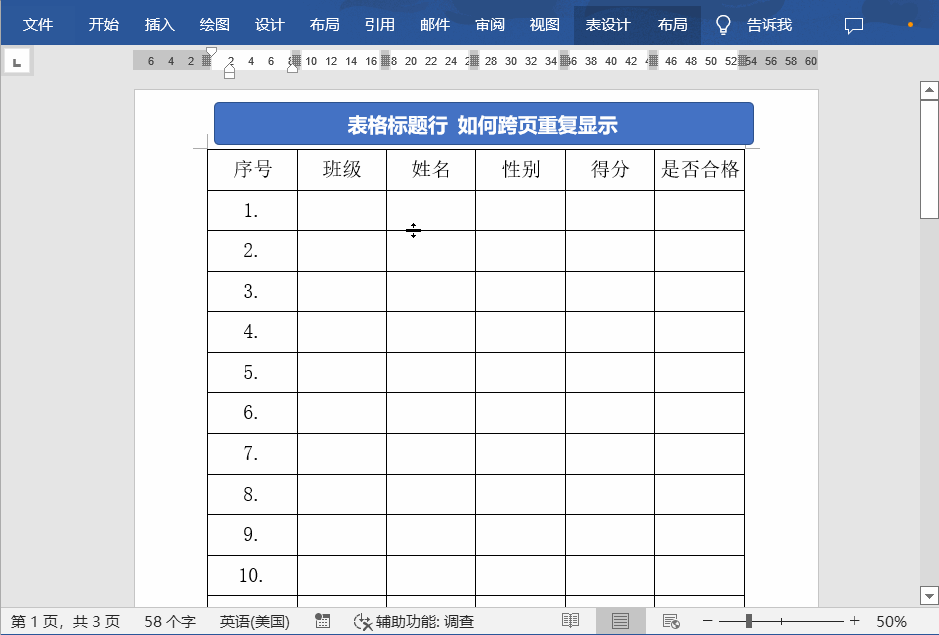
Task: Open the table 布局 tab next to 表设计
Action: click(673, 25)
